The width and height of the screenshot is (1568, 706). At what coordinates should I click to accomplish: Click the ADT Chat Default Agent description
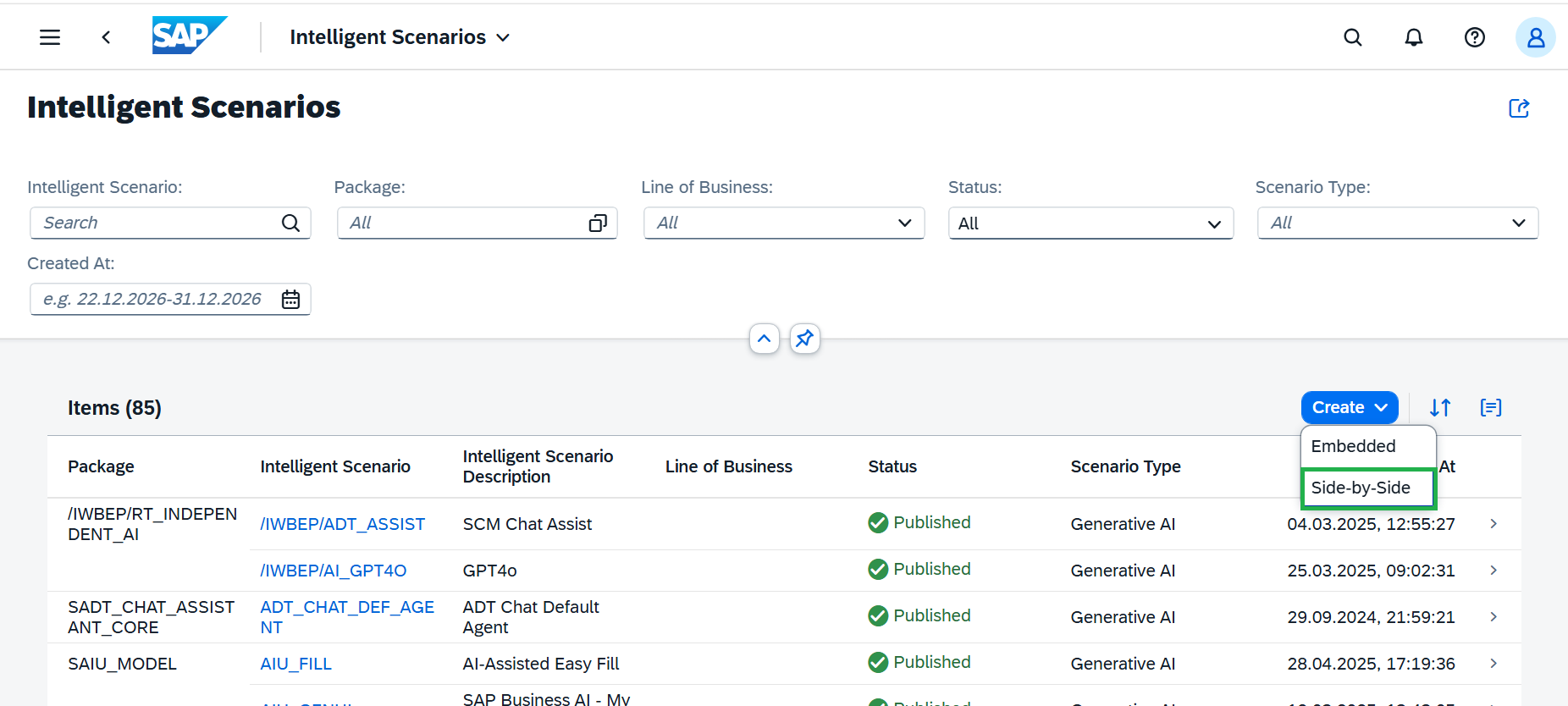point(531,617)
